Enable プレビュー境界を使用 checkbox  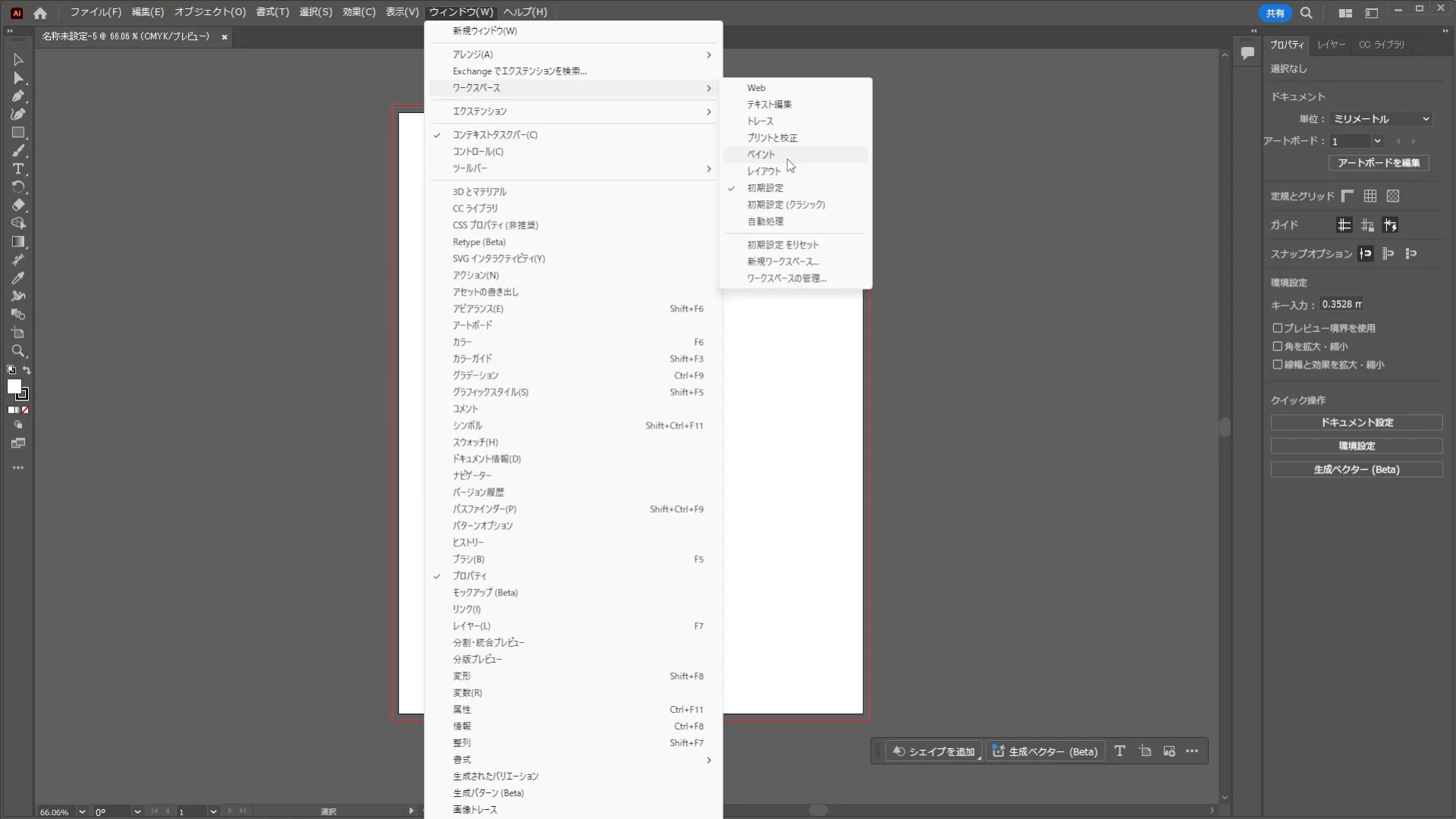click(x=1278, y=328)
